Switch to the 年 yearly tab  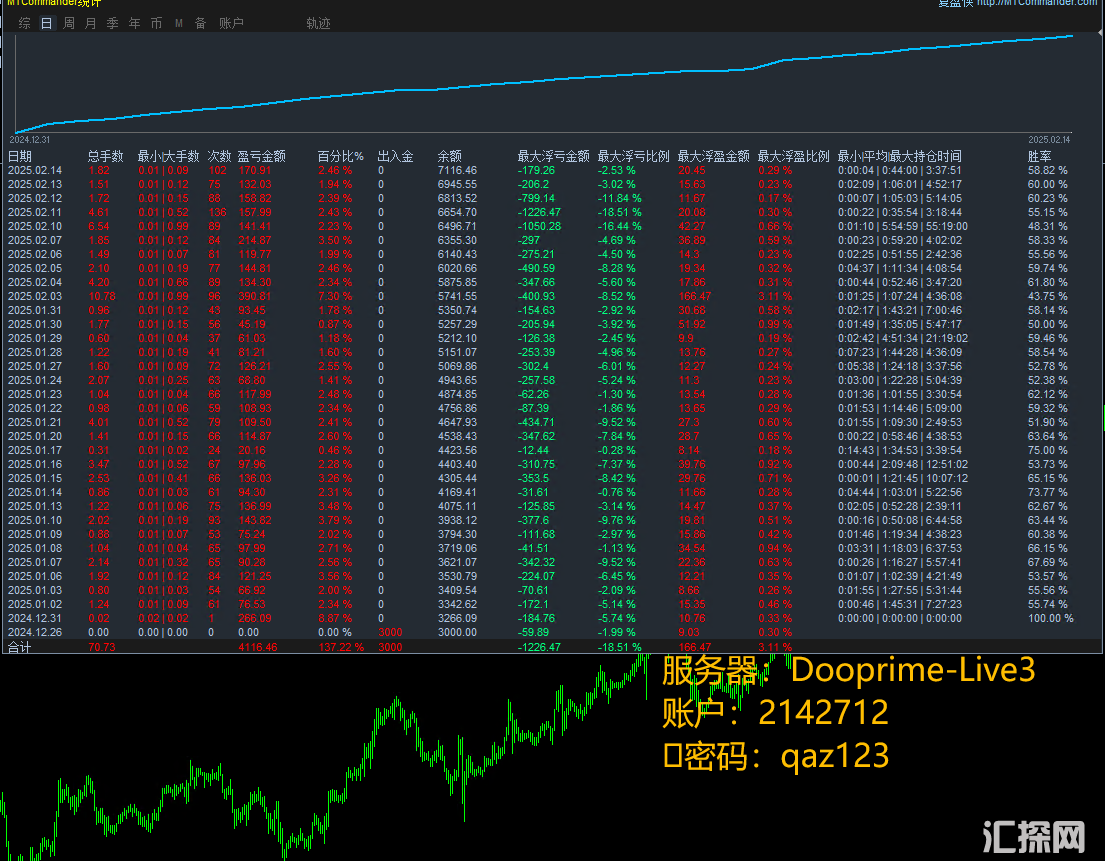tap(135, 23)
